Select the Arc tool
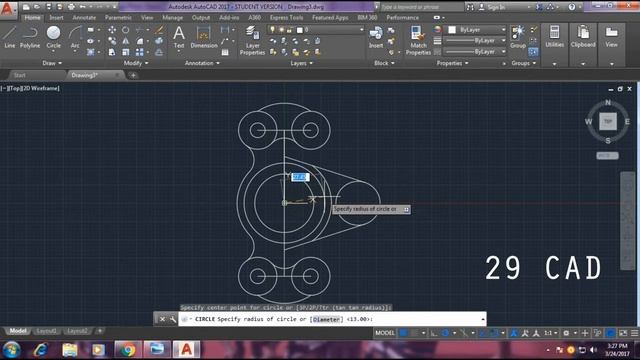The height and width of the screenshot is (360, 640). click(75, 37)
